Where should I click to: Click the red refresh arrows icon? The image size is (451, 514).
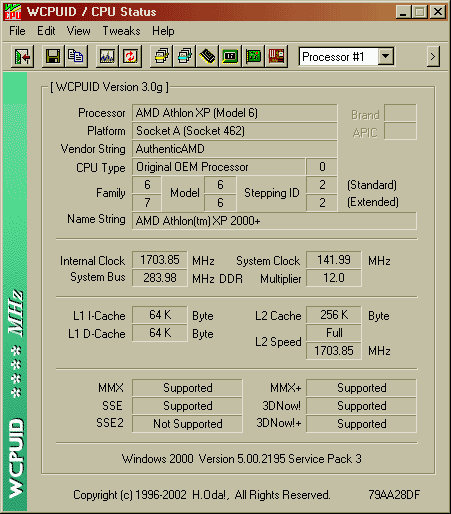click(130, 57)
